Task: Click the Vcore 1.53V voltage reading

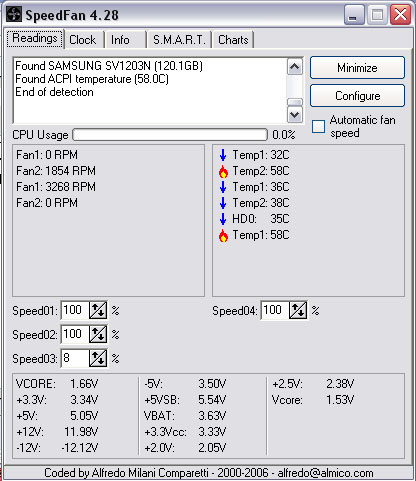Action: click(313, 400)
